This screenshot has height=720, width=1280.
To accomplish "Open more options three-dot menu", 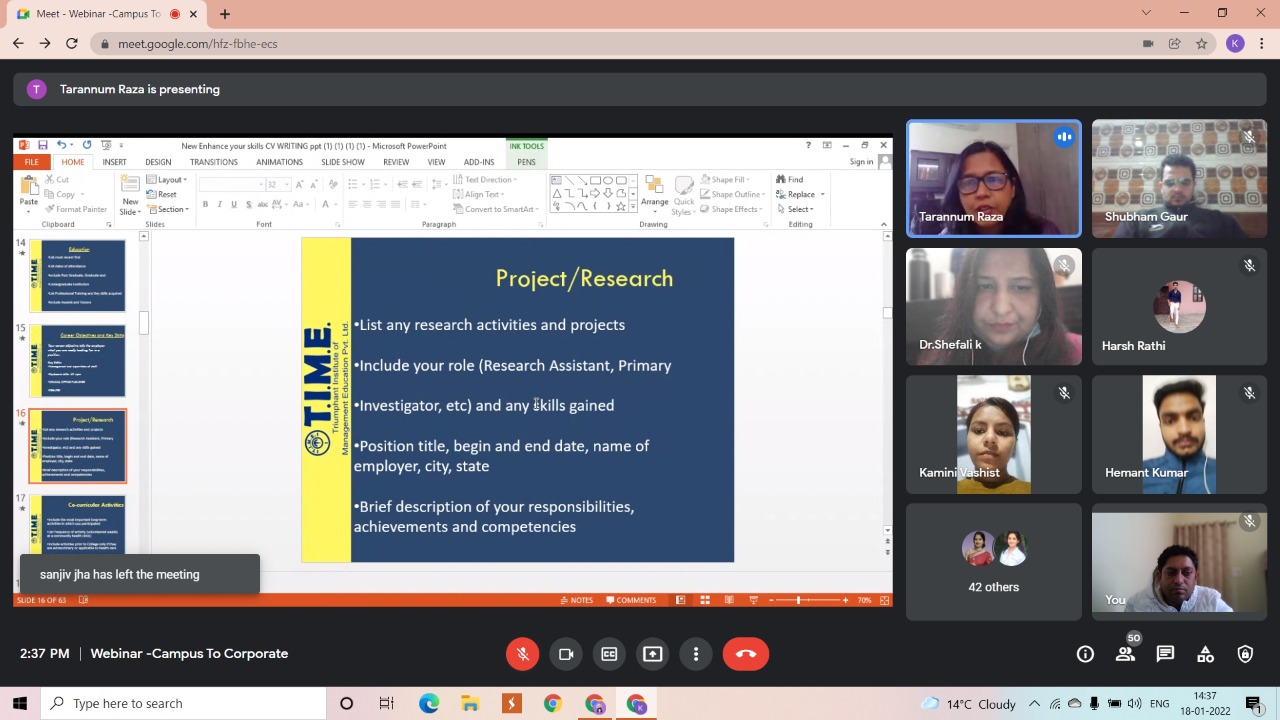I will click(696, 654).
